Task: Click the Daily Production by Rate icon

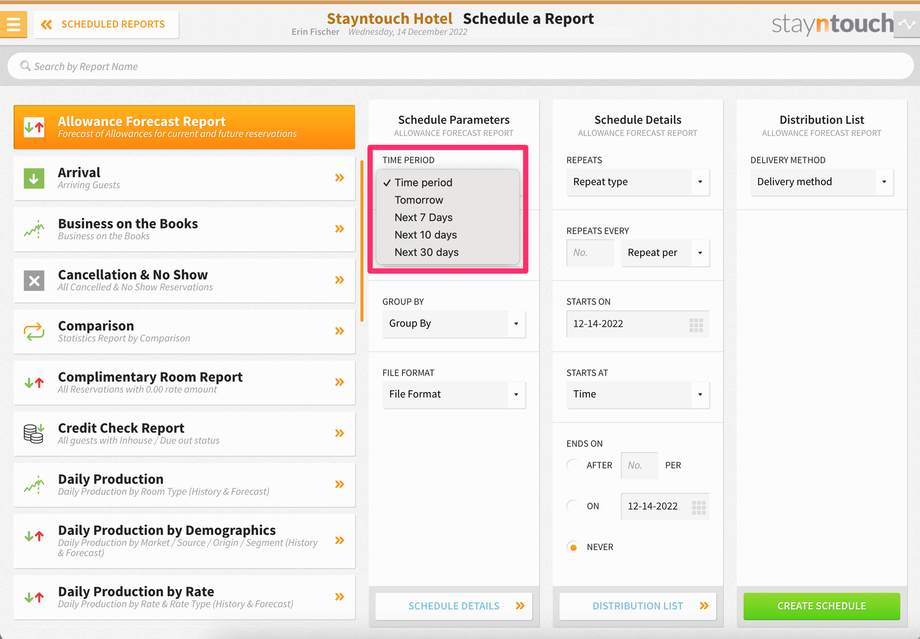Action: point(34,597)
